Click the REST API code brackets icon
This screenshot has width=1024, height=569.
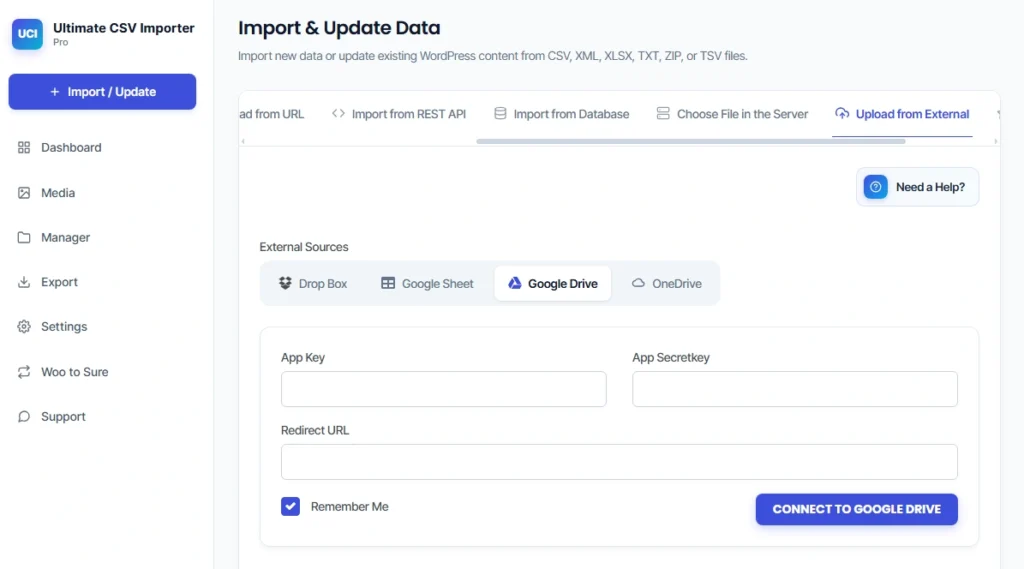point(338,114)
